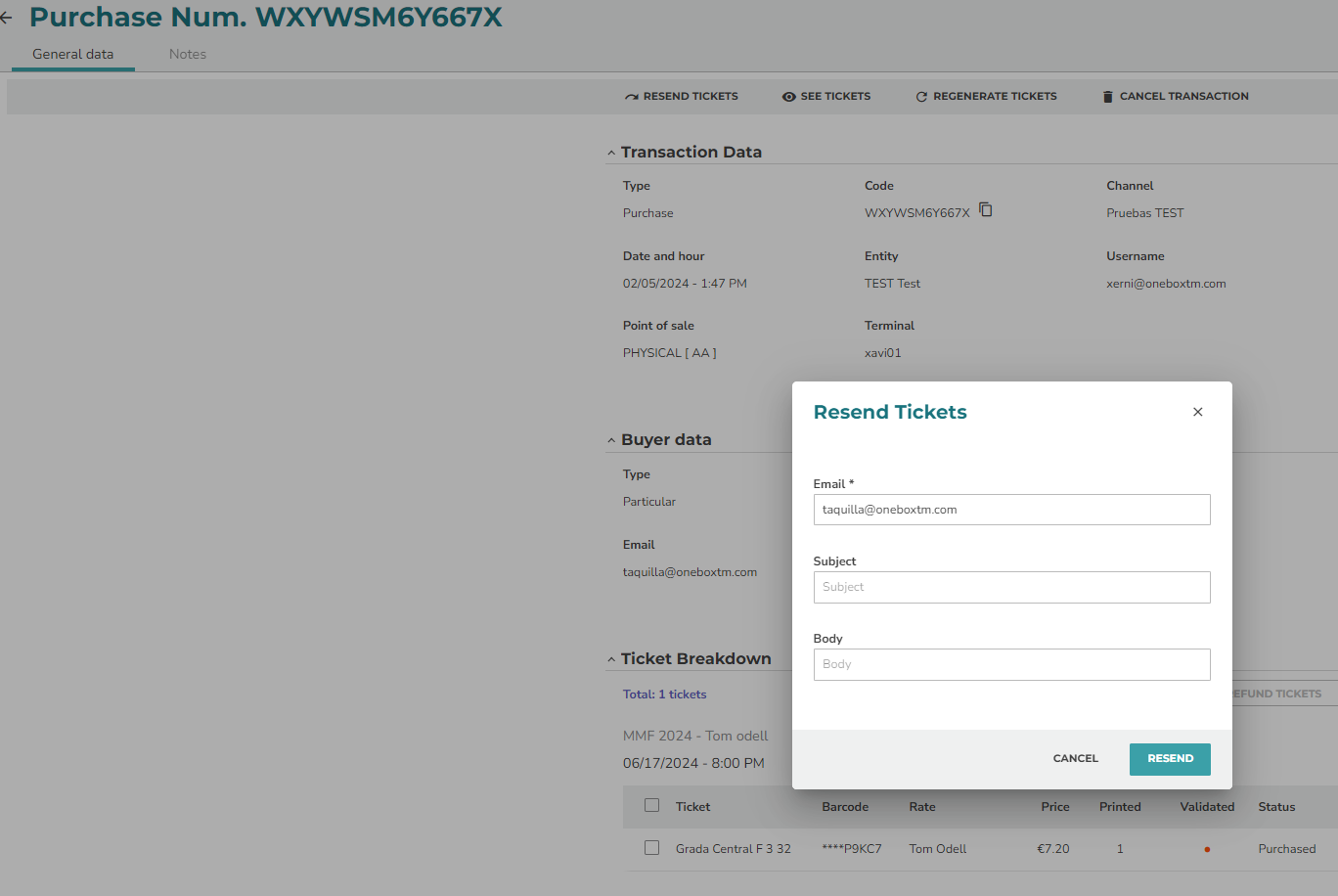Focus the Subject text field
The image size is (1338, 896).
1011,587
